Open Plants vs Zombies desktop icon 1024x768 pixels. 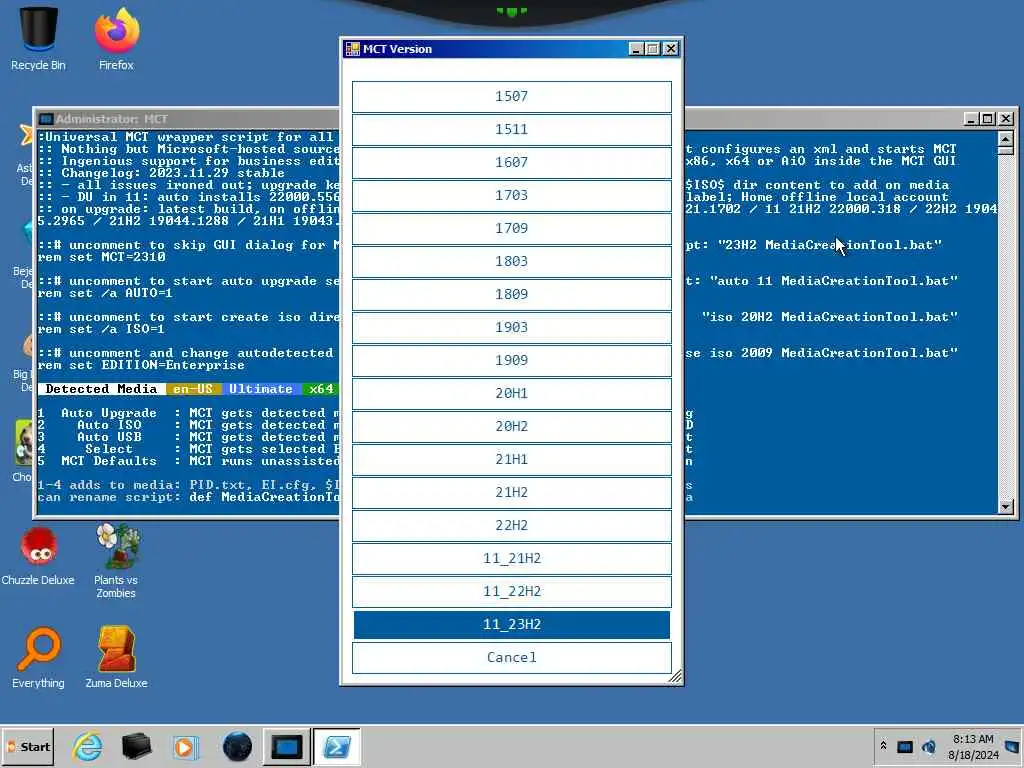coord(116,562)
